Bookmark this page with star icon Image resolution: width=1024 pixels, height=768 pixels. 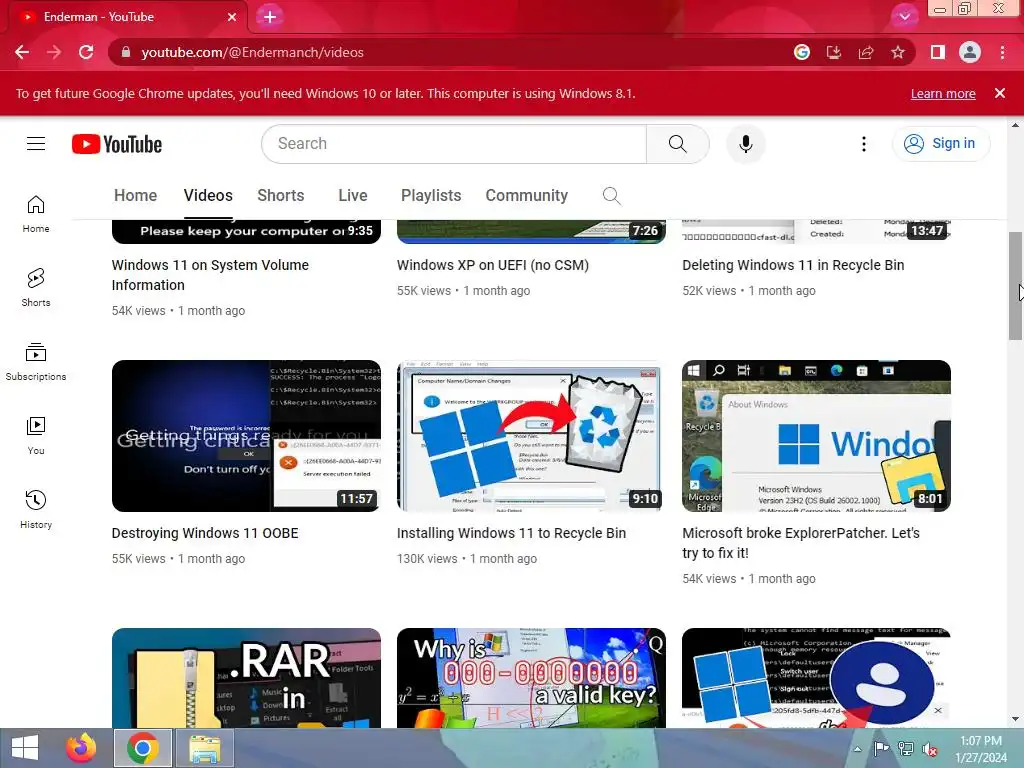pos(898,52)
